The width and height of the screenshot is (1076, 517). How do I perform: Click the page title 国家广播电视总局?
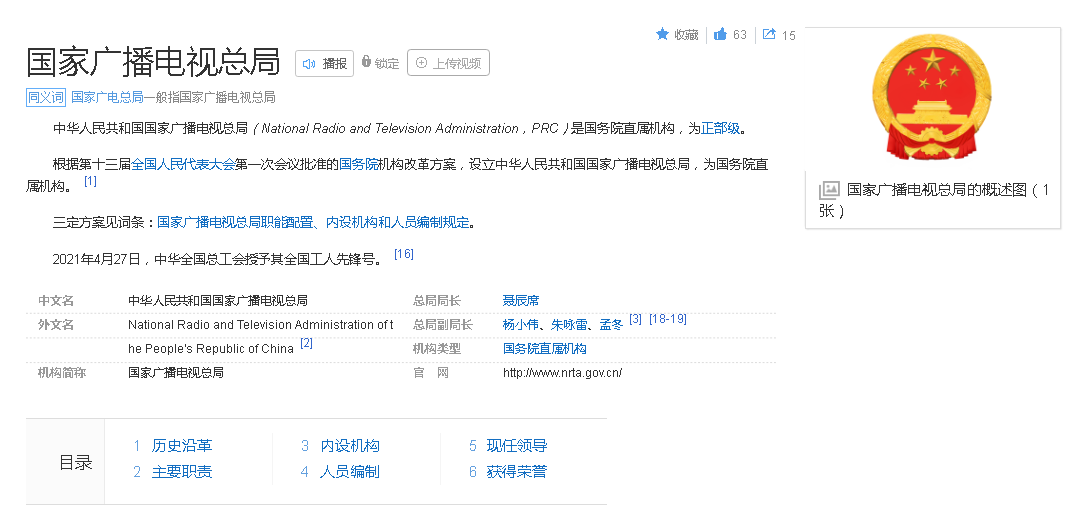point(154,62)
